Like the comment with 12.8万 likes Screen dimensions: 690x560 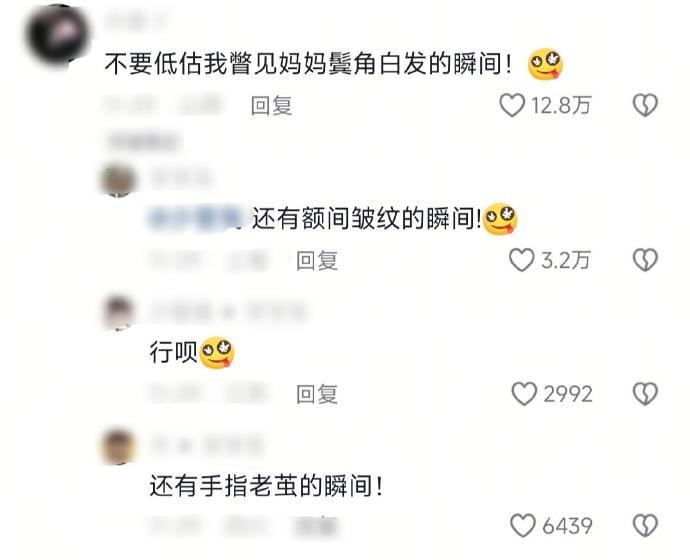512,105
